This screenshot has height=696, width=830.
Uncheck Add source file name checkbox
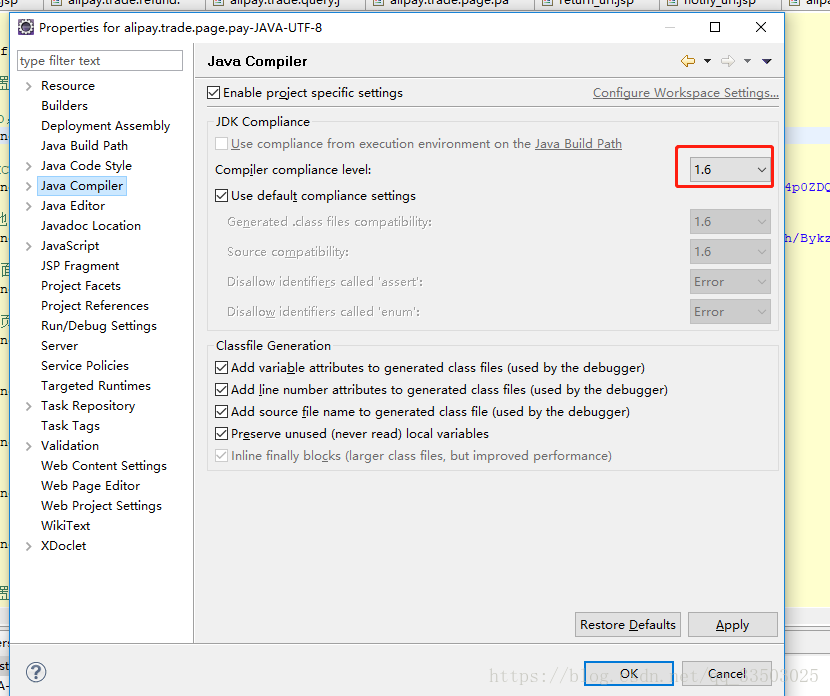pyautogui.click(x=221, y=411)
